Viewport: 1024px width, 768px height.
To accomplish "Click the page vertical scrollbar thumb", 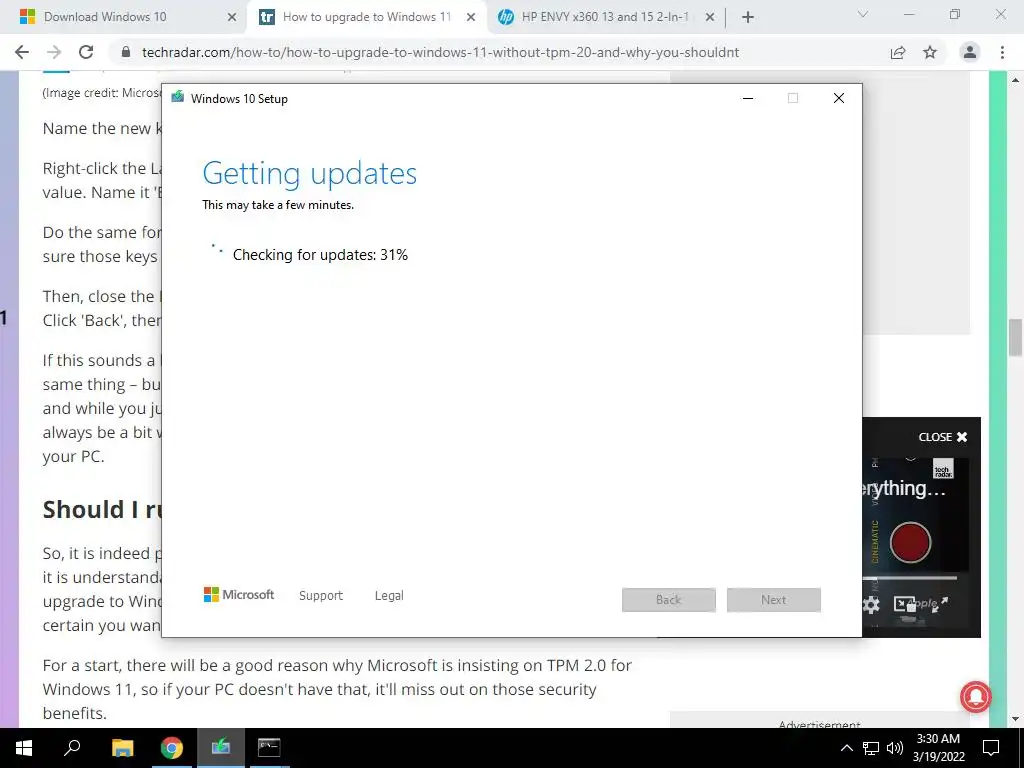I will pyautogui.click(x=1015, y=337).
